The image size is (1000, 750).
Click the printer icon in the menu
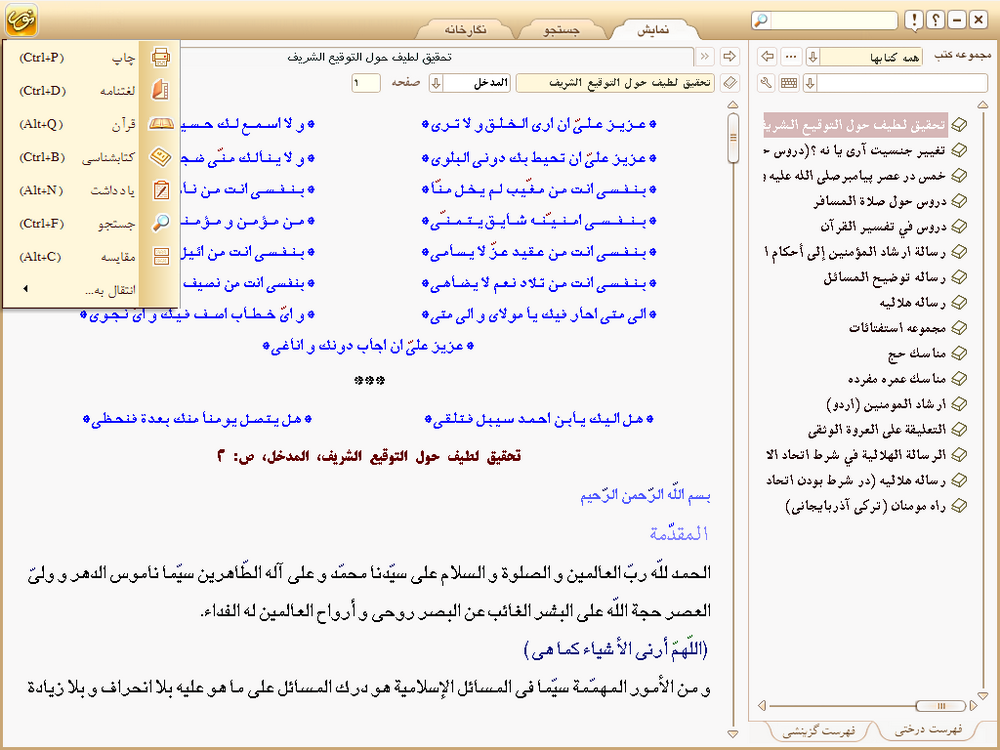pos(161,57)
